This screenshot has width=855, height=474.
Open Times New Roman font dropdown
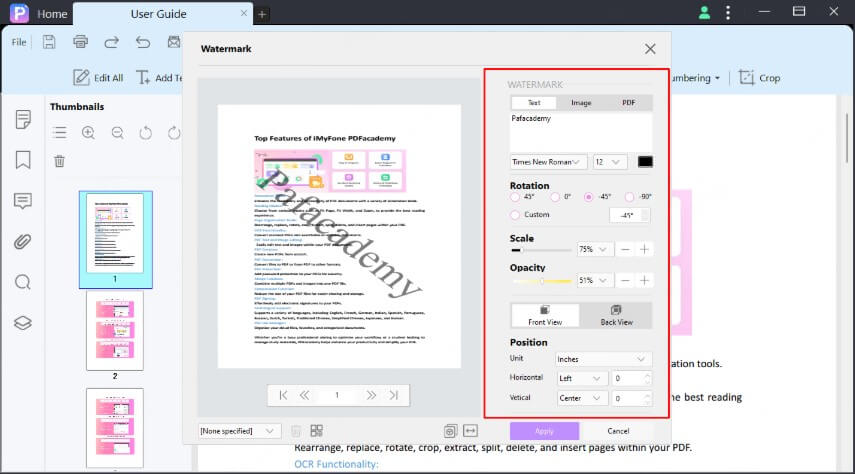(548, 162)
